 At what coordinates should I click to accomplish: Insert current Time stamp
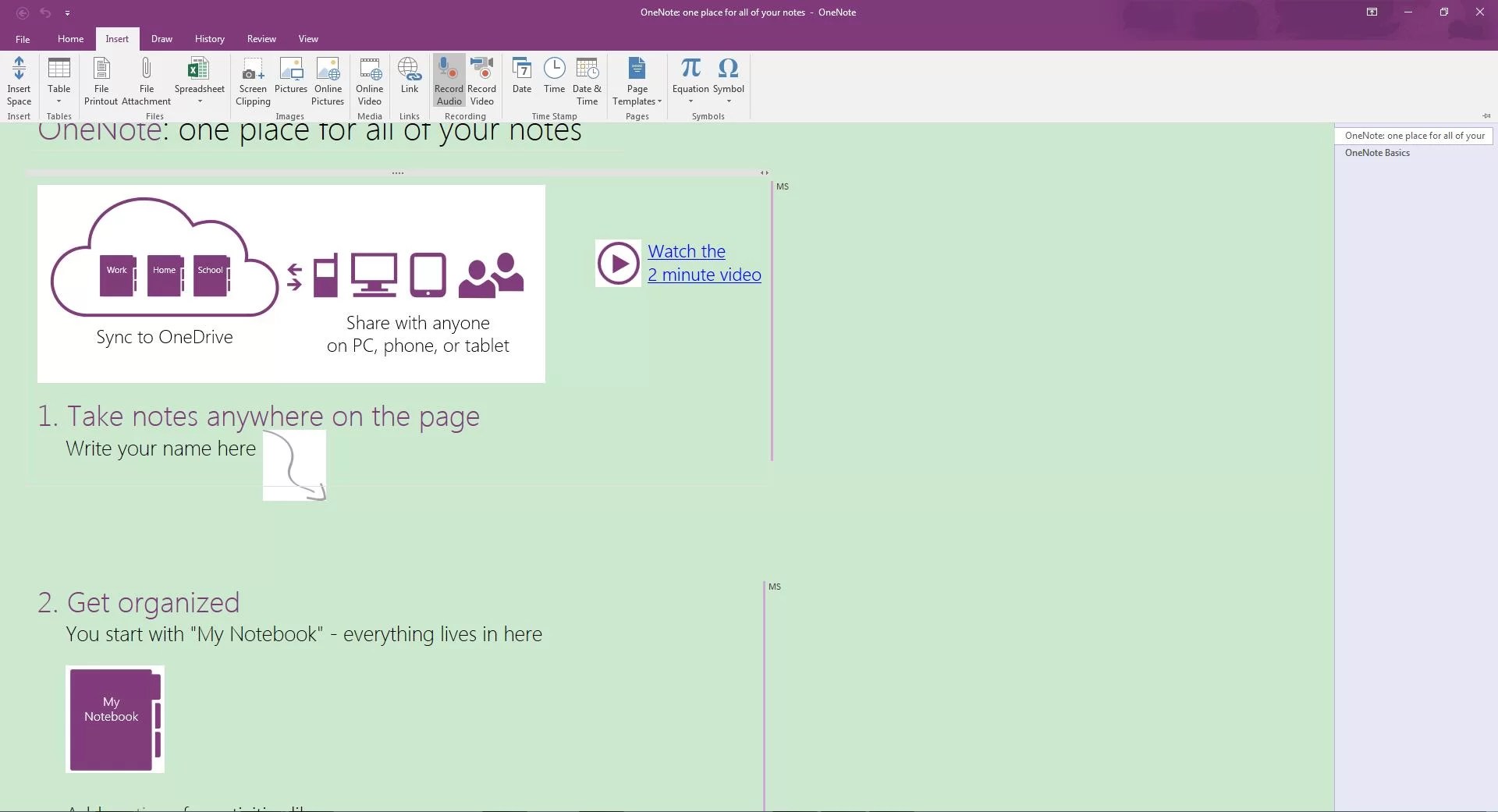554,78
